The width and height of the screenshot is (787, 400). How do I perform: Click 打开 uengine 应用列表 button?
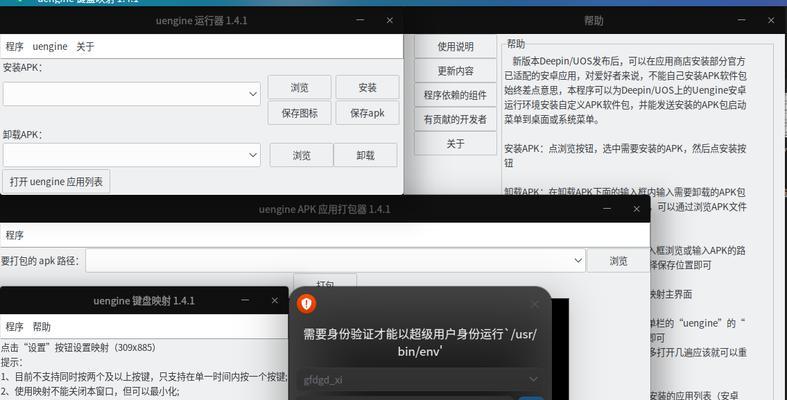(56, 181)
